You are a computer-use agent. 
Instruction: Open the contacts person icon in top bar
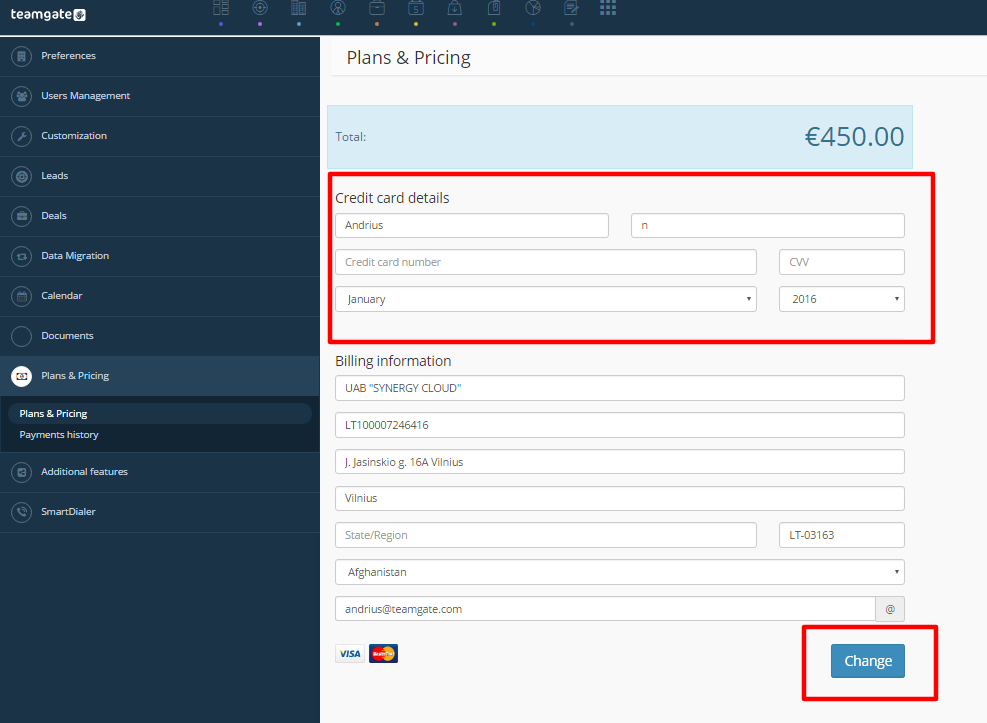tap(338, 8)
